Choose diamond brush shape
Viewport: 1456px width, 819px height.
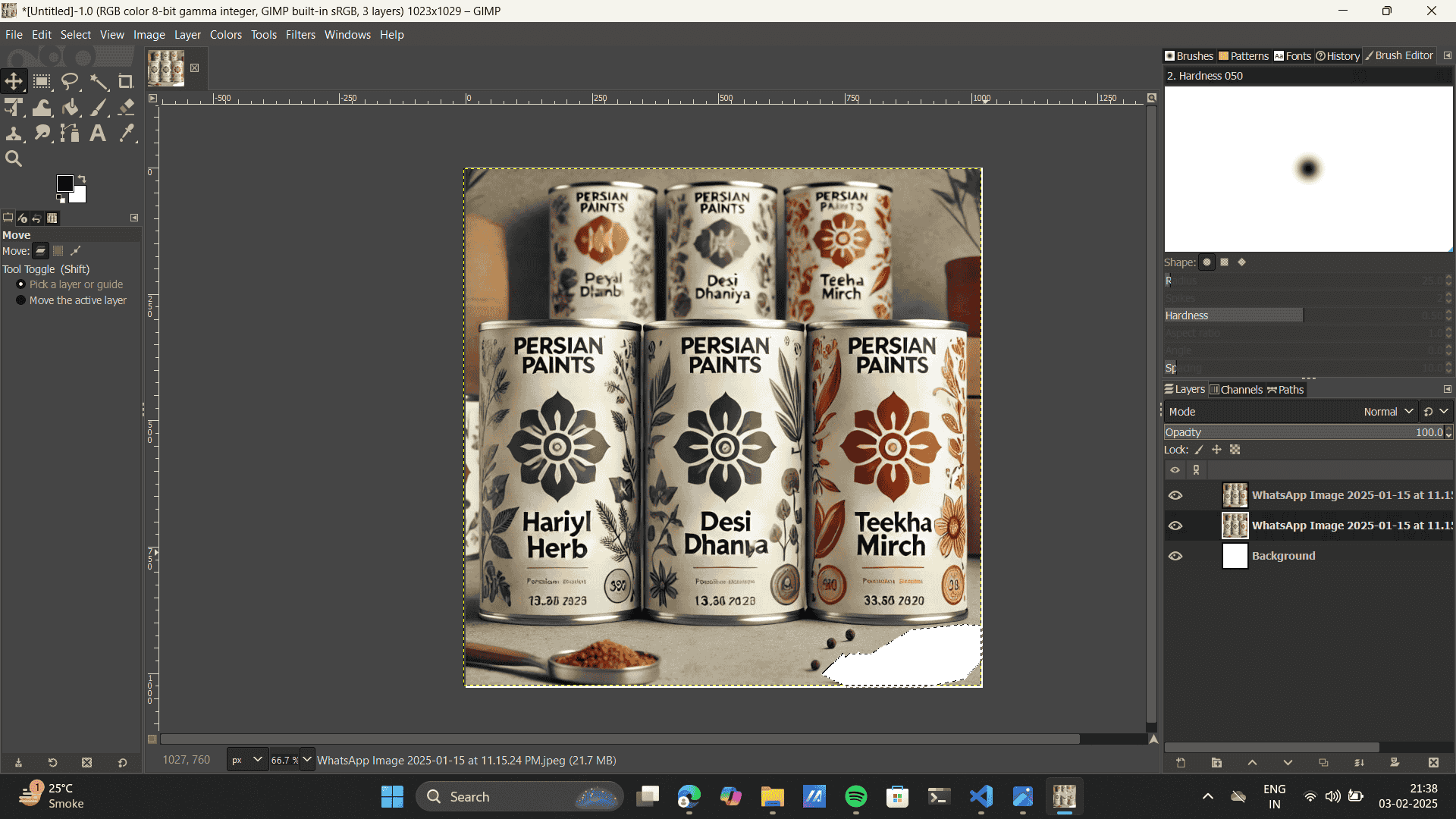(x=1241, y=262)
